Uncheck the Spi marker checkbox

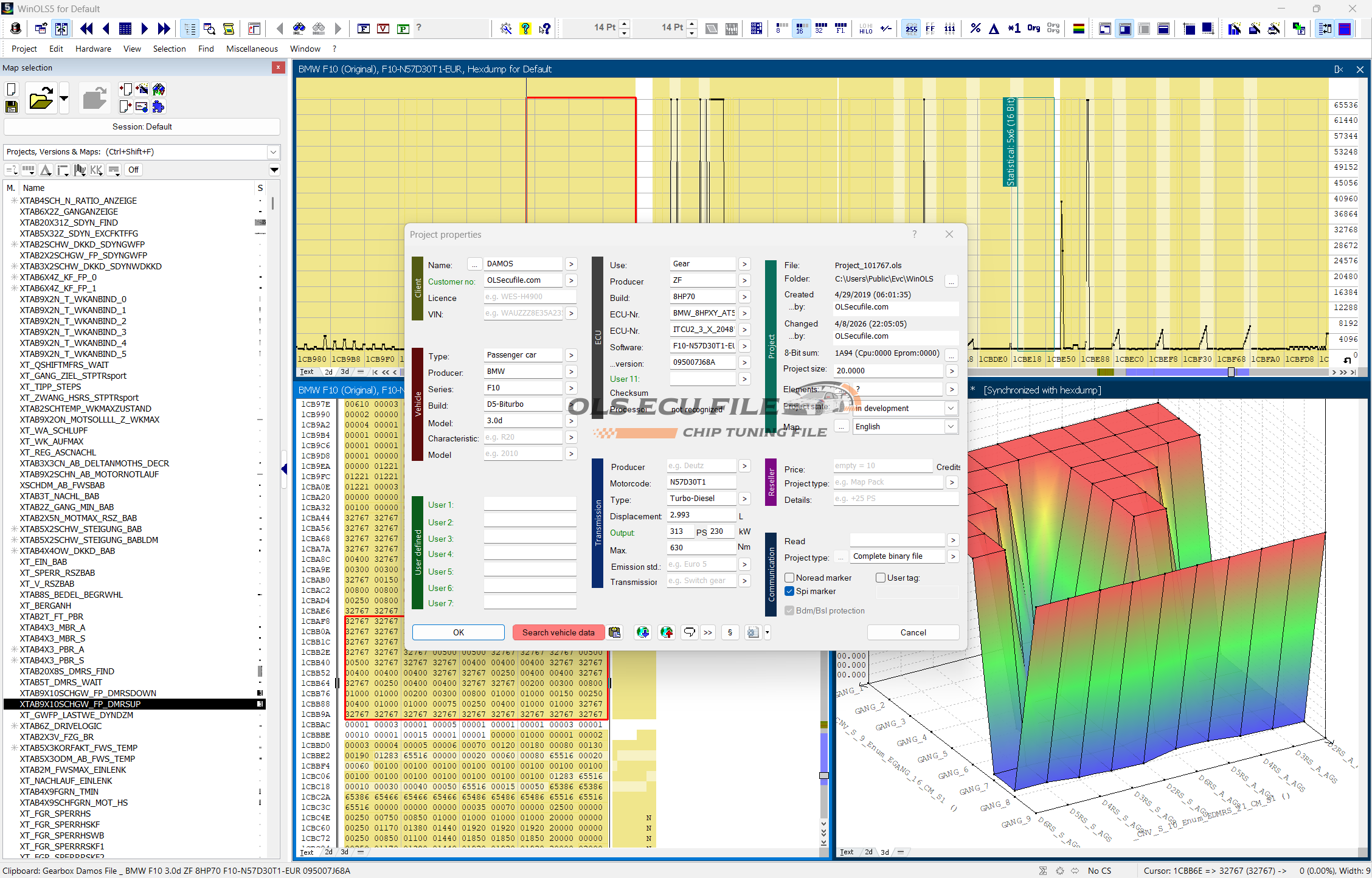click(789, 591)
